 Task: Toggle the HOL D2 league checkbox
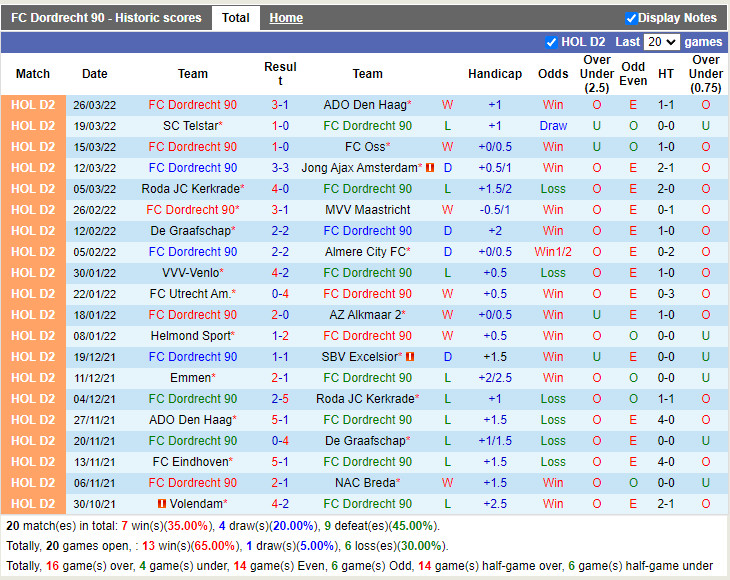pyautogui.click(x=551, y=42)
